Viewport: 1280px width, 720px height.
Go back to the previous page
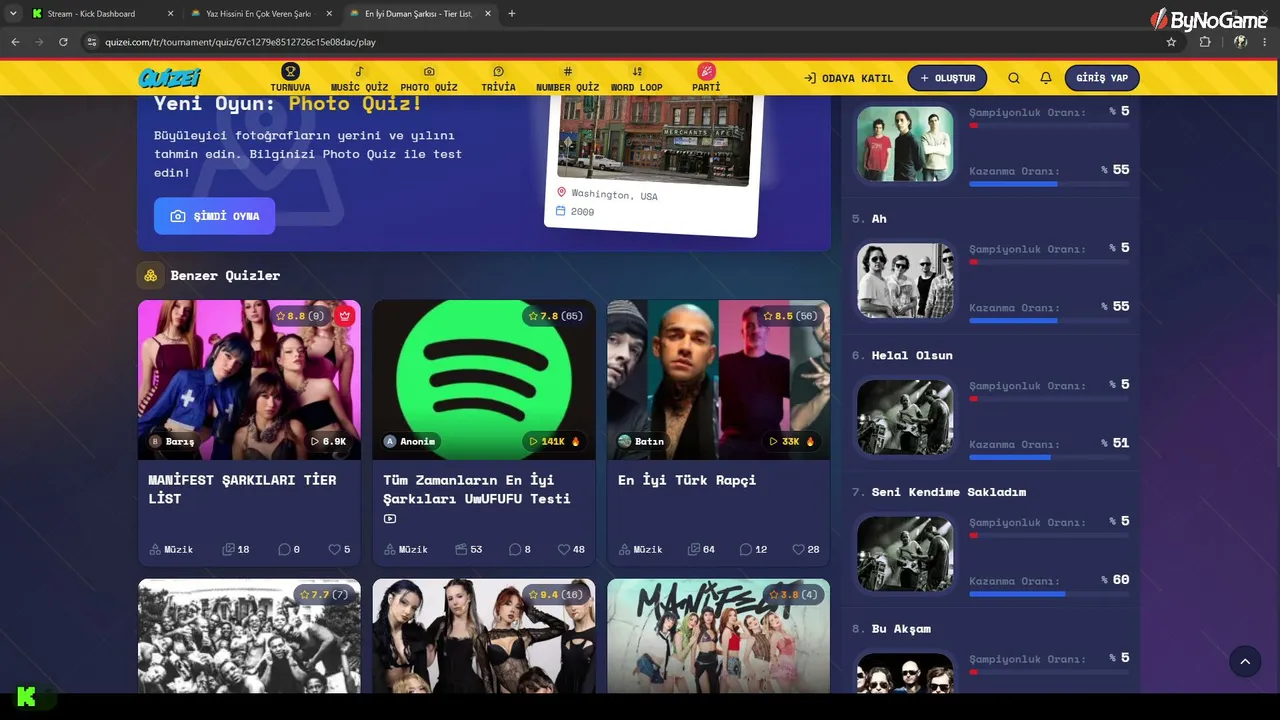[15, 42]
